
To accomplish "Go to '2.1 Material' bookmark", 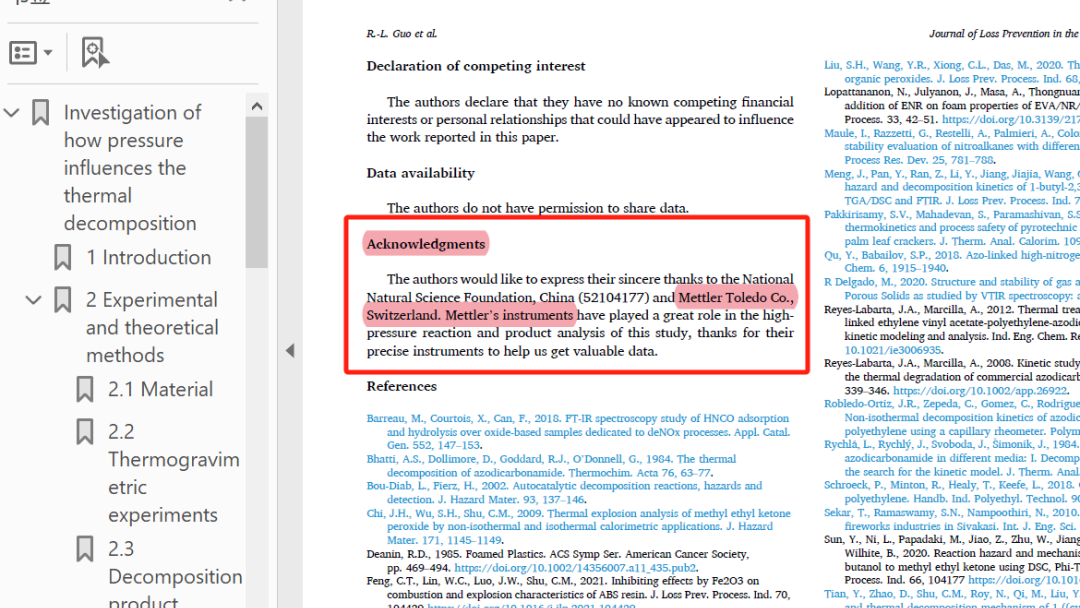I will [x=160, y=390].
